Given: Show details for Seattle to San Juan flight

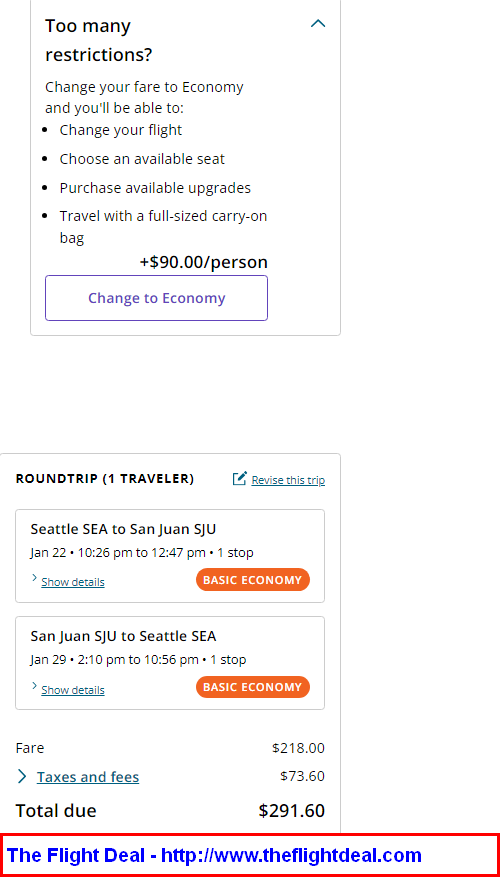Looking at the screenshot, I should tap(73, 582).
